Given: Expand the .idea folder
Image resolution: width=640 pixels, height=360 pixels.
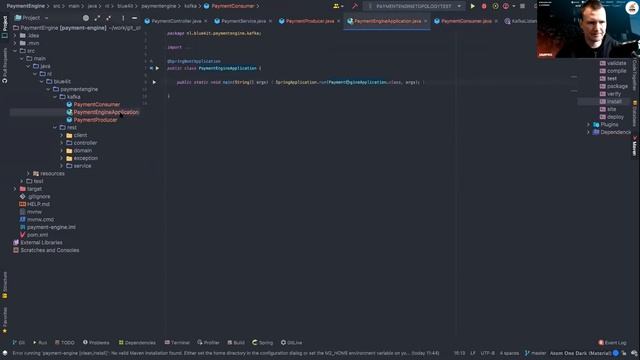Looking at the screenshot, I should point(15,36).
